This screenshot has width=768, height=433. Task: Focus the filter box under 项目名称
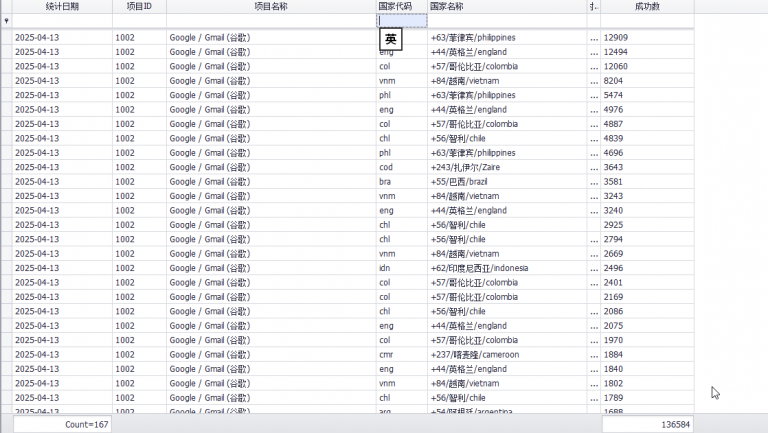click(x=271, y=21)
